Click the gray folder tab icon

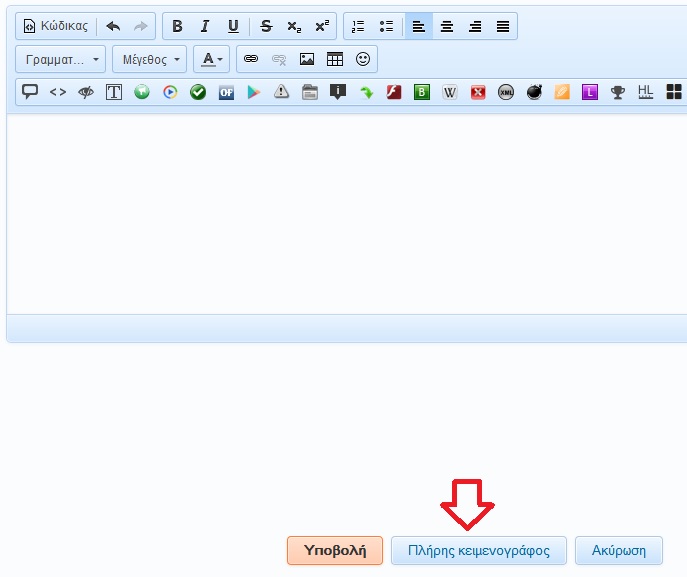coord(310,92)
